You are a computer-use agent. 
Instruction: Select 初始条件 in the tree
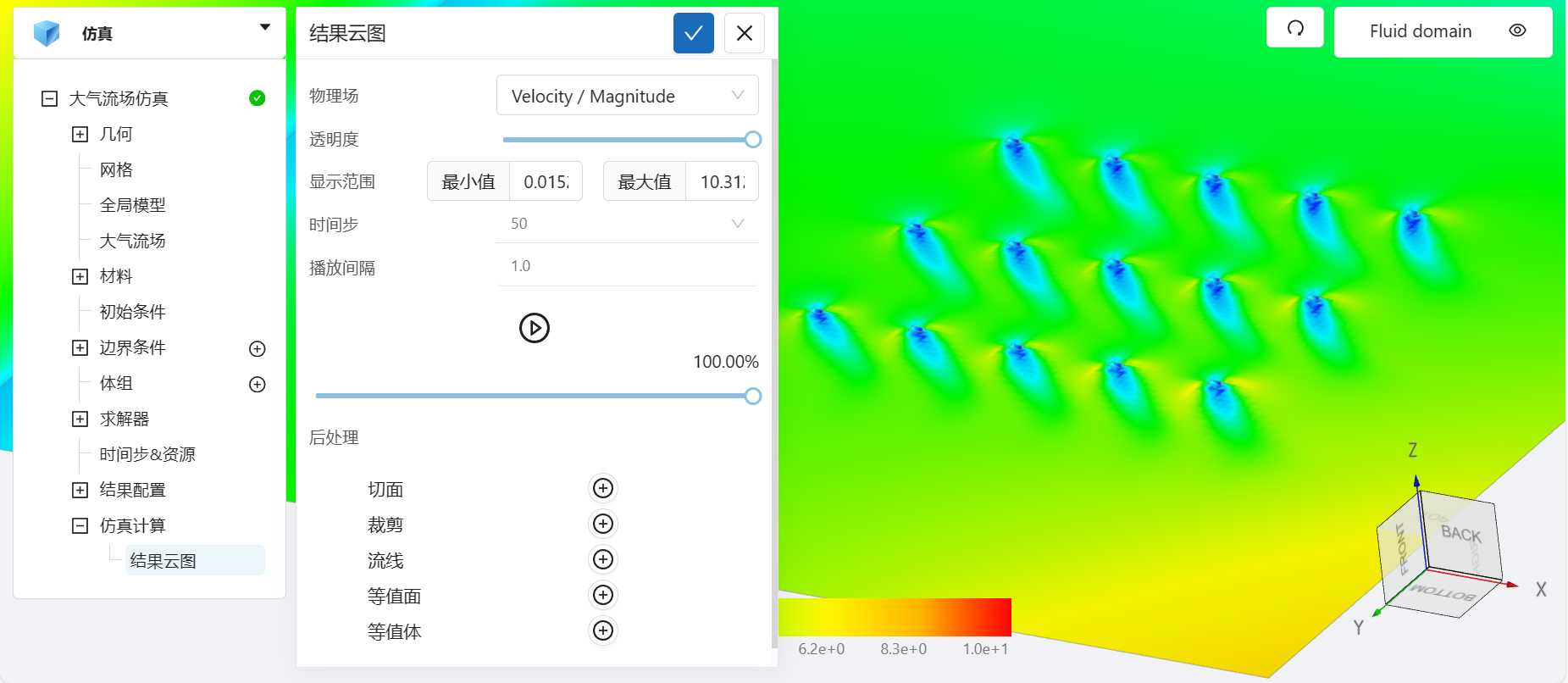pos(132,312)
